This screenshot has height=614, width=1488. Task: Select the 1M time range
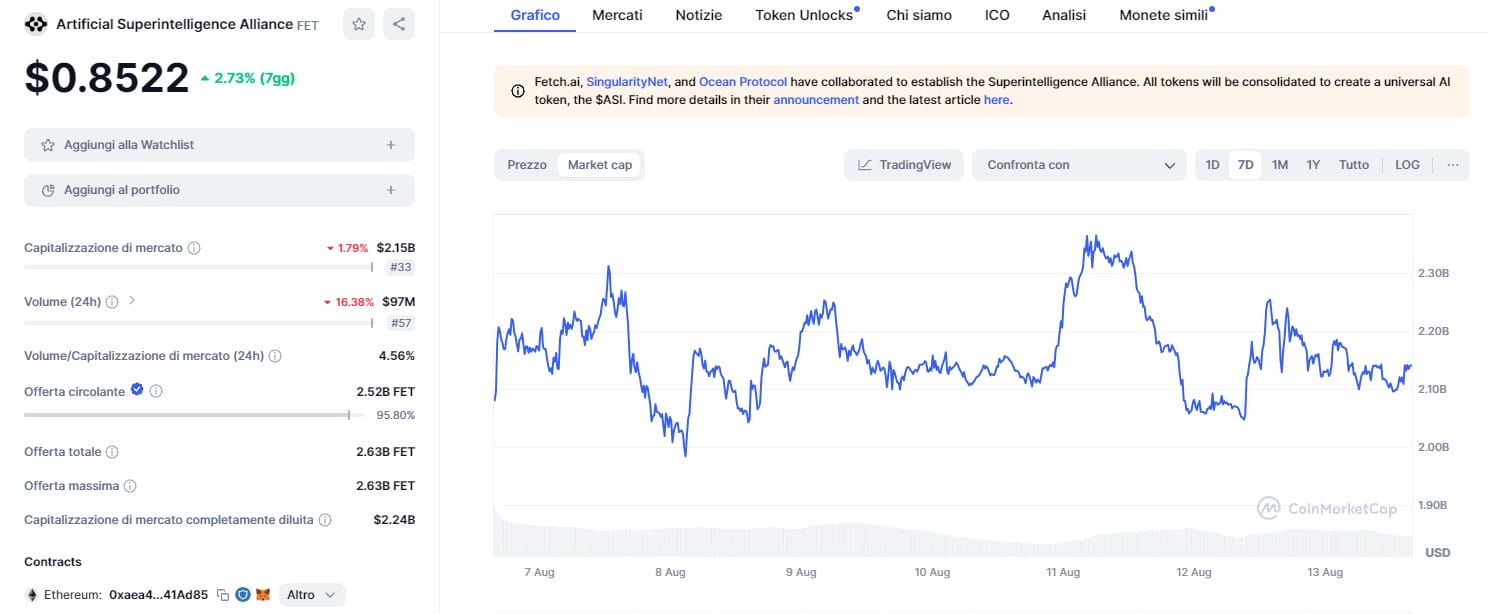coord(1279,165)
